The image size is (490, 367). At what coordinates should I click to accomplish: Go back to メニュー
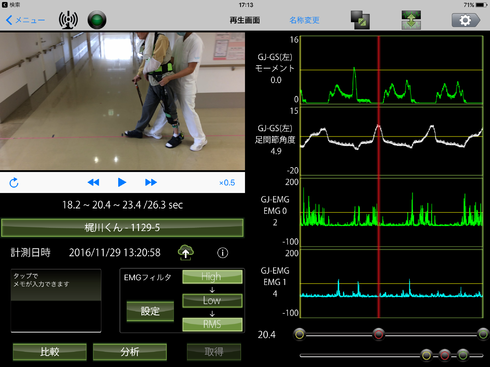[x=25, y=20]
